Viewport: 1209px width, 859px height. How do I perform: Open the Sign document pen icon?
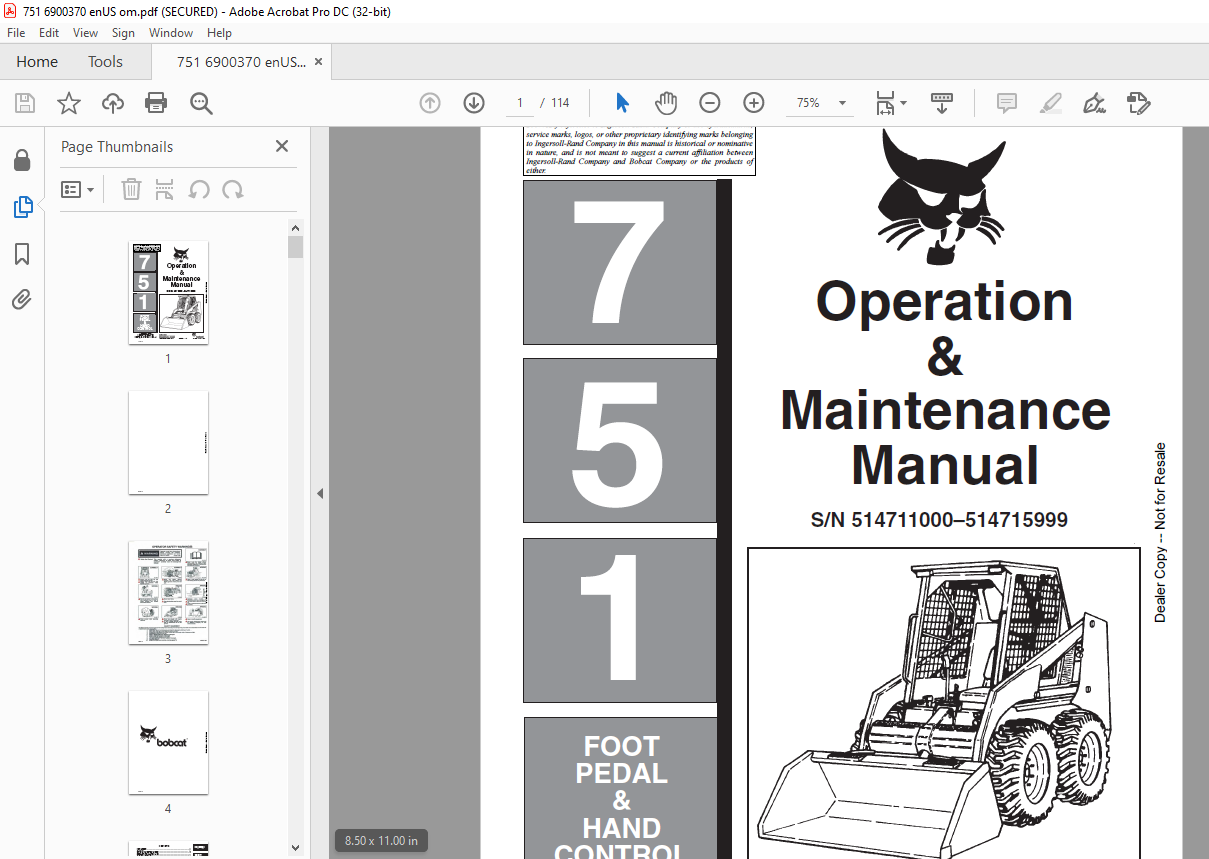click(1094, 103)
